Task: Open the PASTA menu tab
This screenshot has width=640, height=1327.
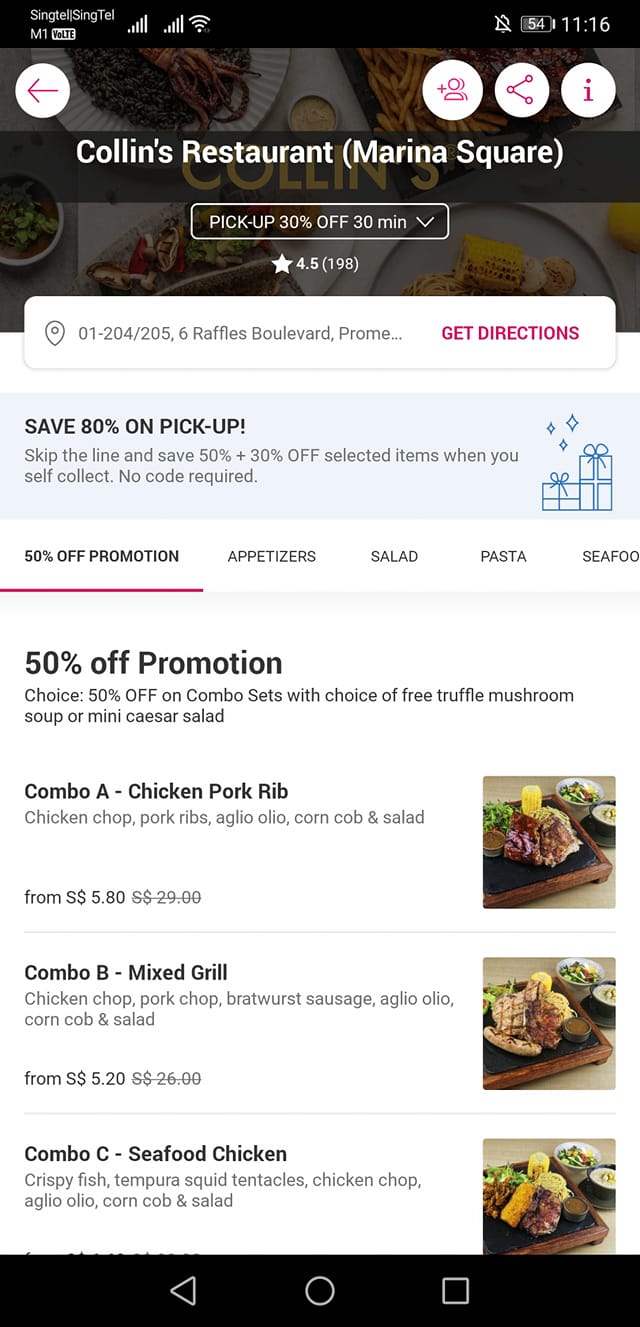Action: coord(503,556)
